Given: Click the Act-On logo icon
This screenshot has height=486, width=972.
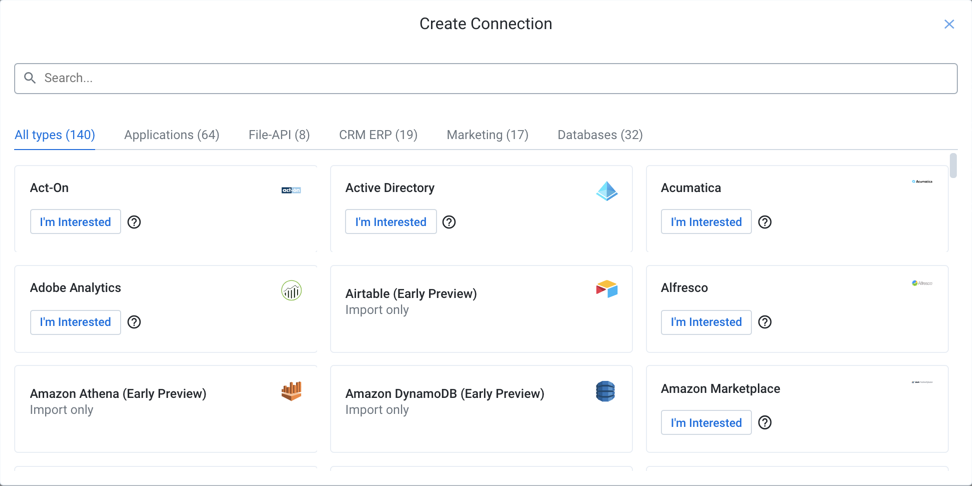Looking at the screenshot, I should point(291,190).
